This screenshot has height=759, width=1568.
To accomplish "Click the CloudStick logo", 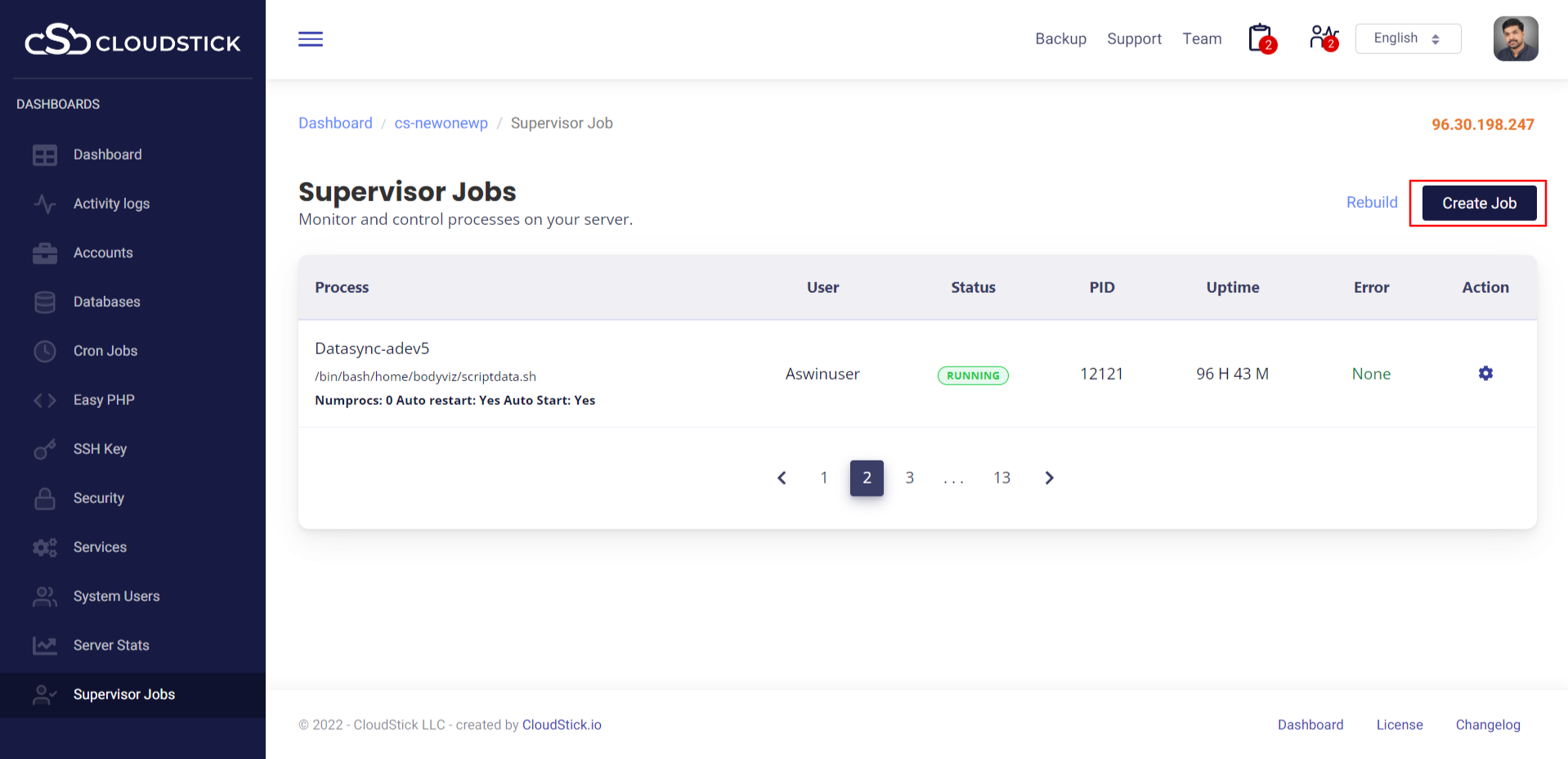I will tap(132, 40).
